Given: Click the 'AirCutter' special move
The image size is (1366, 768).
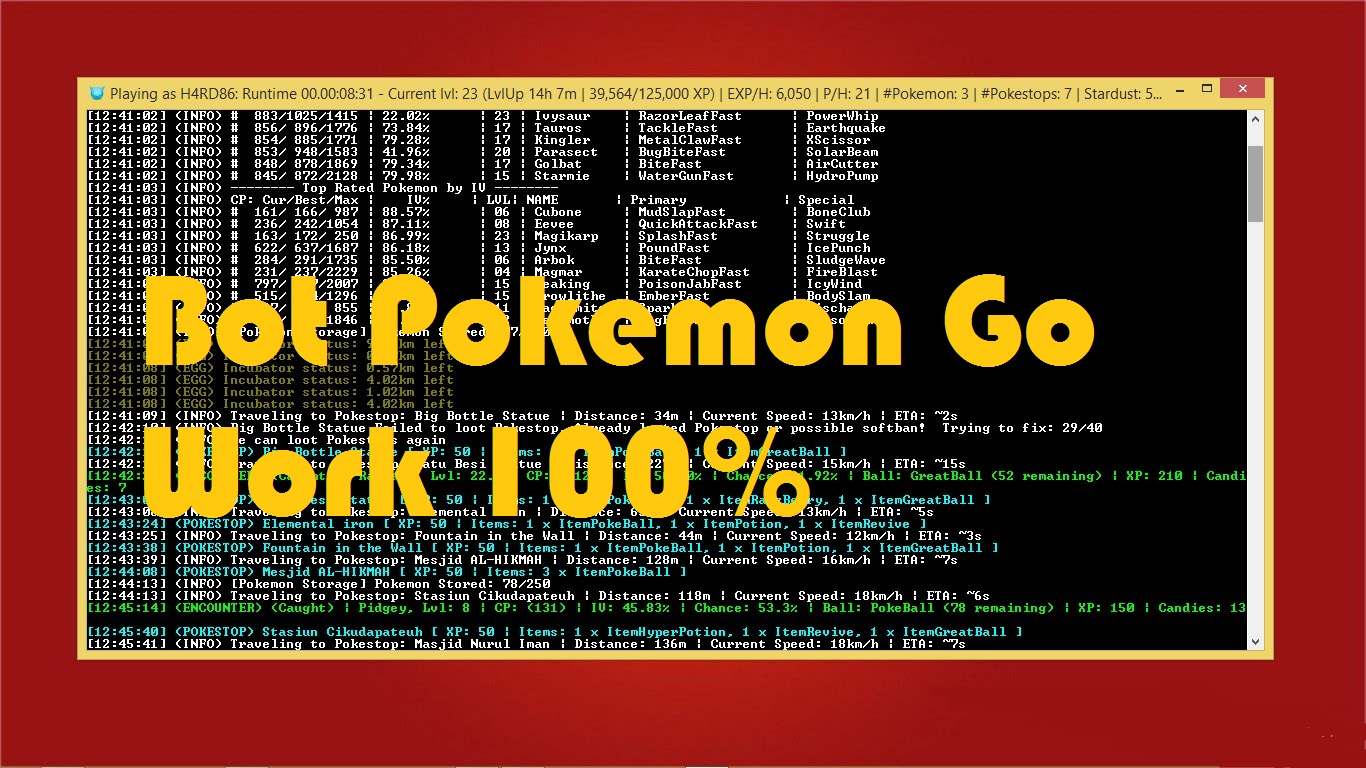Looking at the screenshot, I should pos(842,164).
